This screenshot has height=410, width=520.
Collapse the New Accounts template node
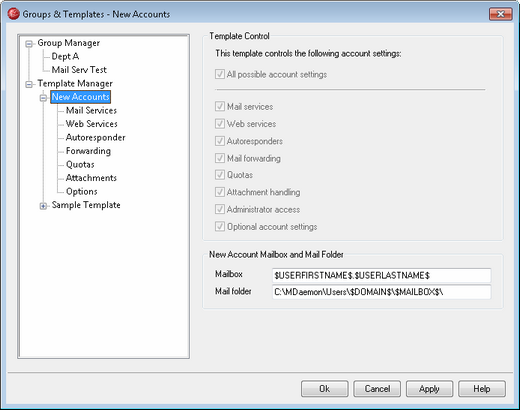point(43,98)
